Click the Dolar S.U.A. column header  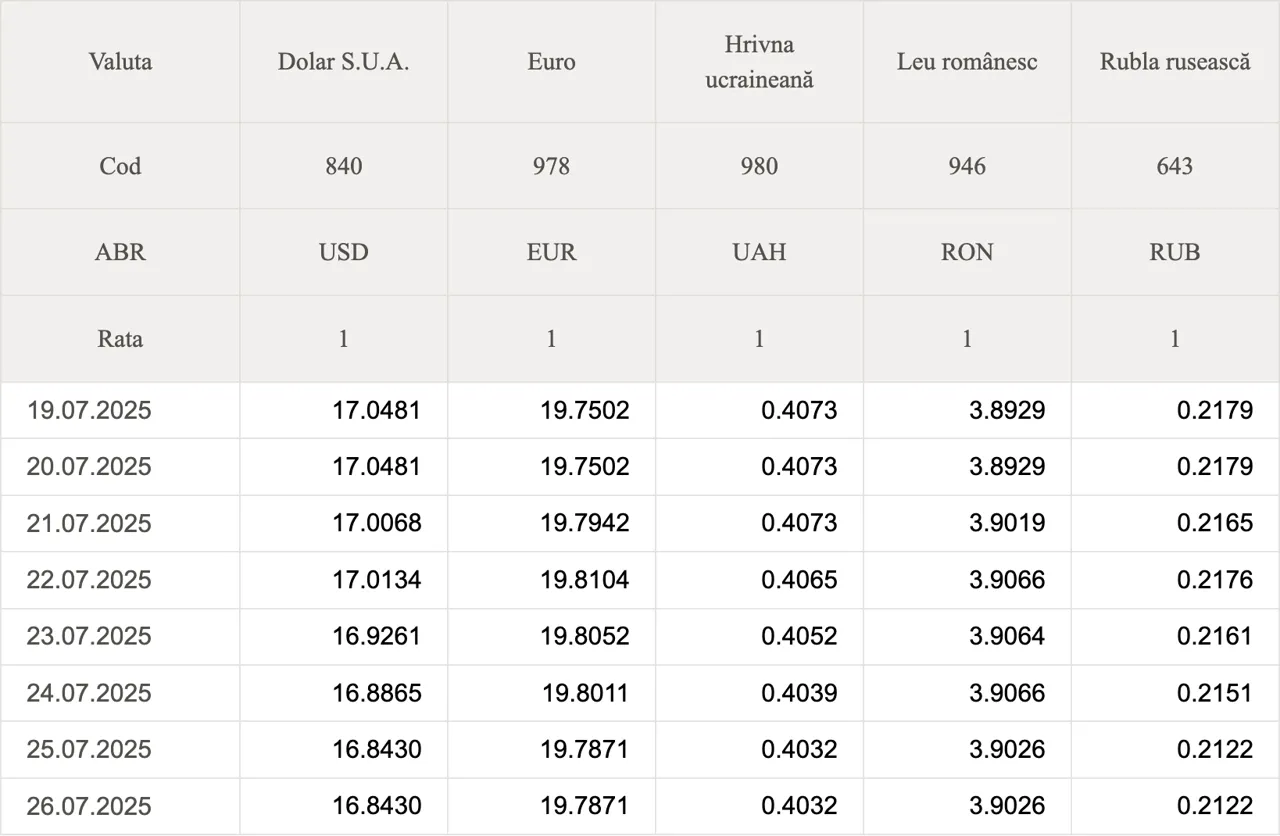pos(343,62)
